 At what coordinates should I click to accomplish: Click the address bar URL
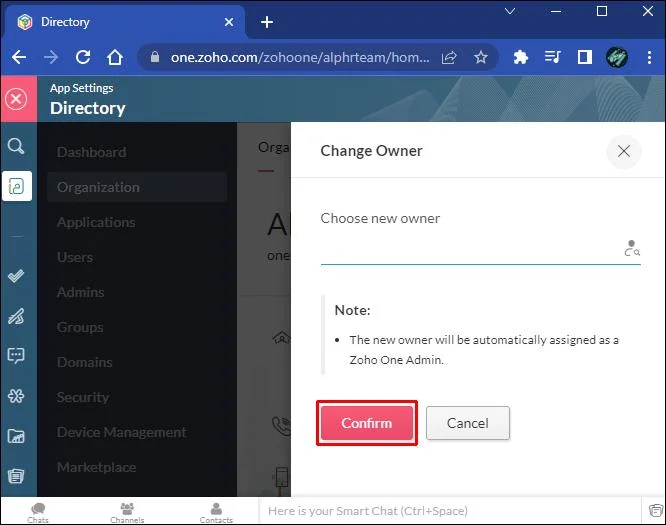tap(299, 57)
